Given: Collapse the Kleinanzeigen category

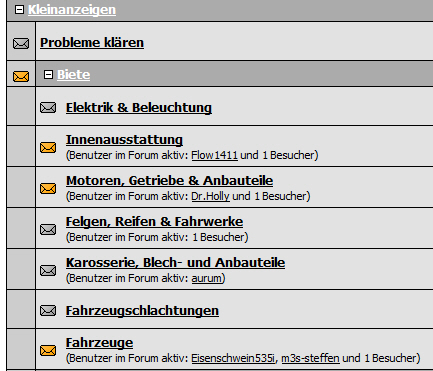Looking at the screenshot, I should click(20, 9).
